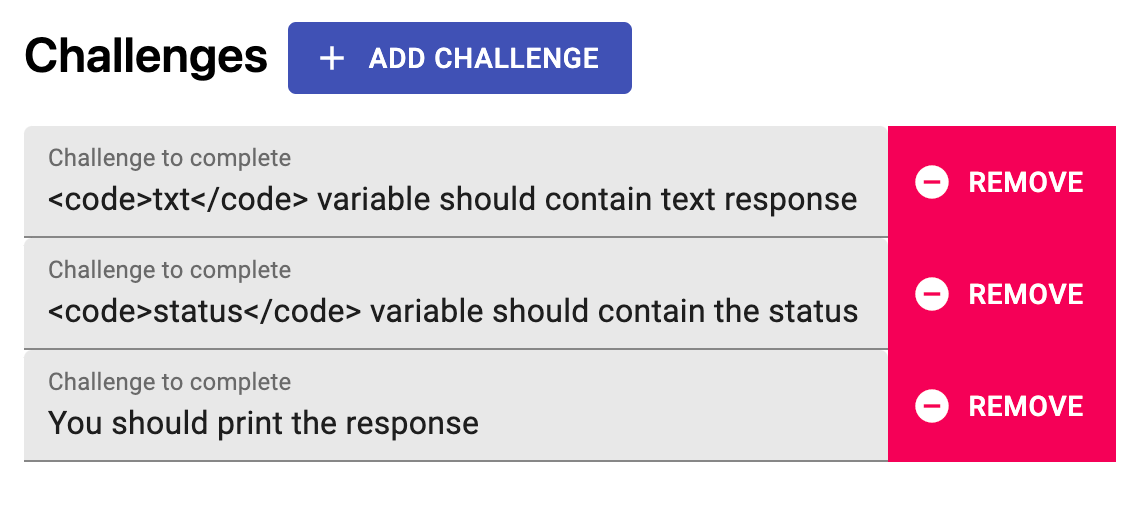The width and height of the screenshot is (1146, 522).
Task: Click empty space inside the third challenge field
Action: (x=680, y=423)
